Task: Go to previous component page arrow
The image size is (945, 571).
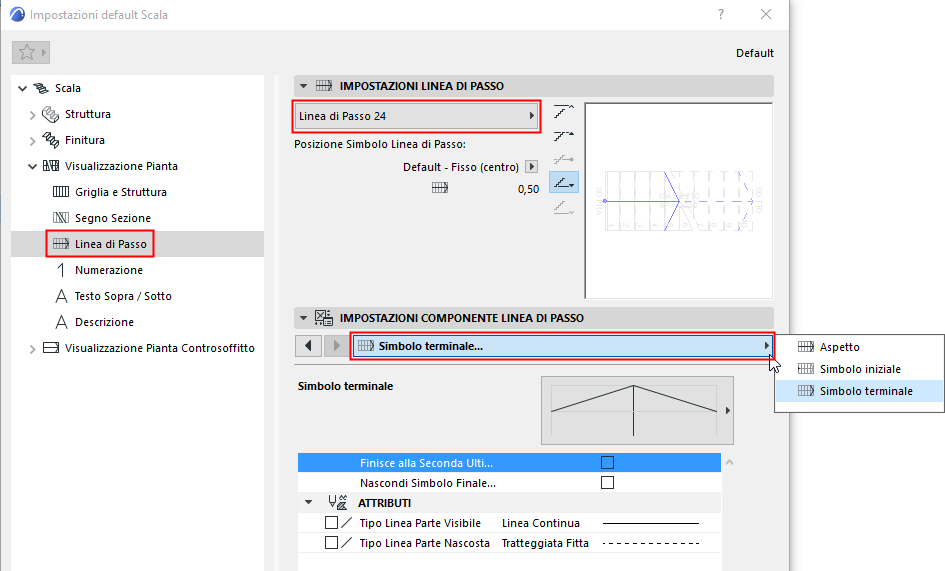Action: pos(309,345)
